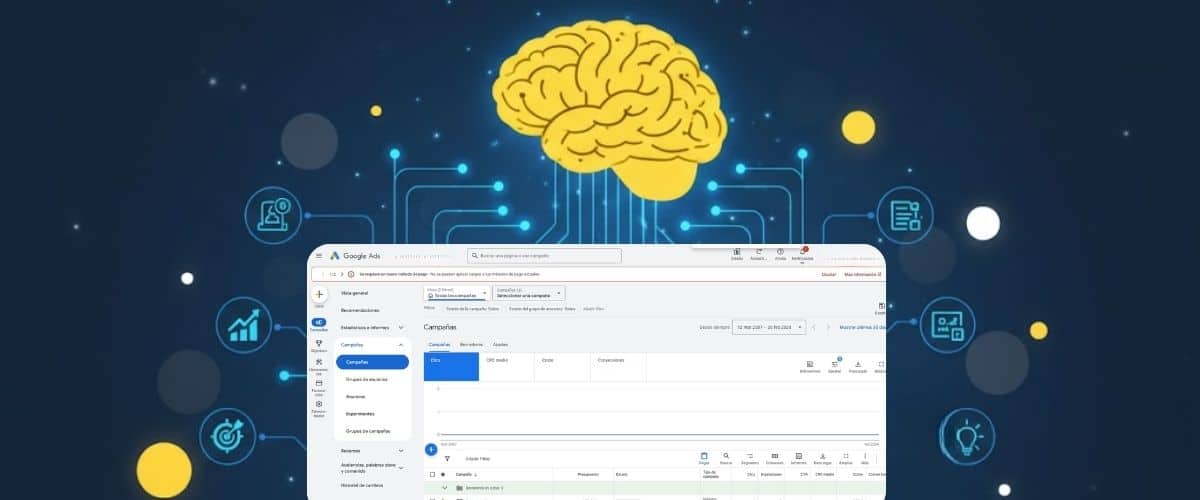
Task: Select the Coste metric card
Action: 564,366
